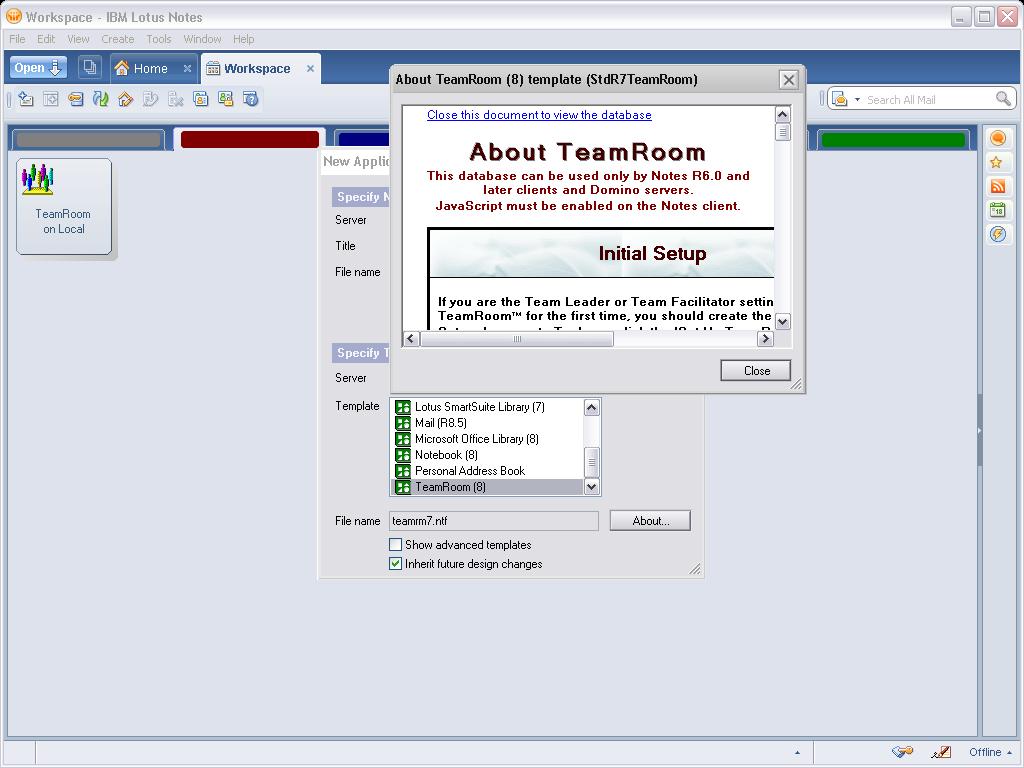
Task: Click the greyed checklist toolbar icon
Action: point(150,99)
